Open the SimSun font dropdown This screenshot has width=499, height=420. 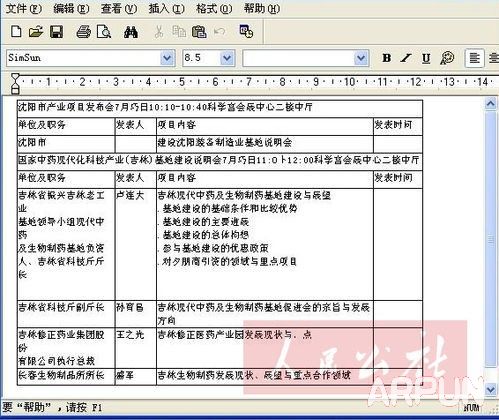tap(167, 58)
